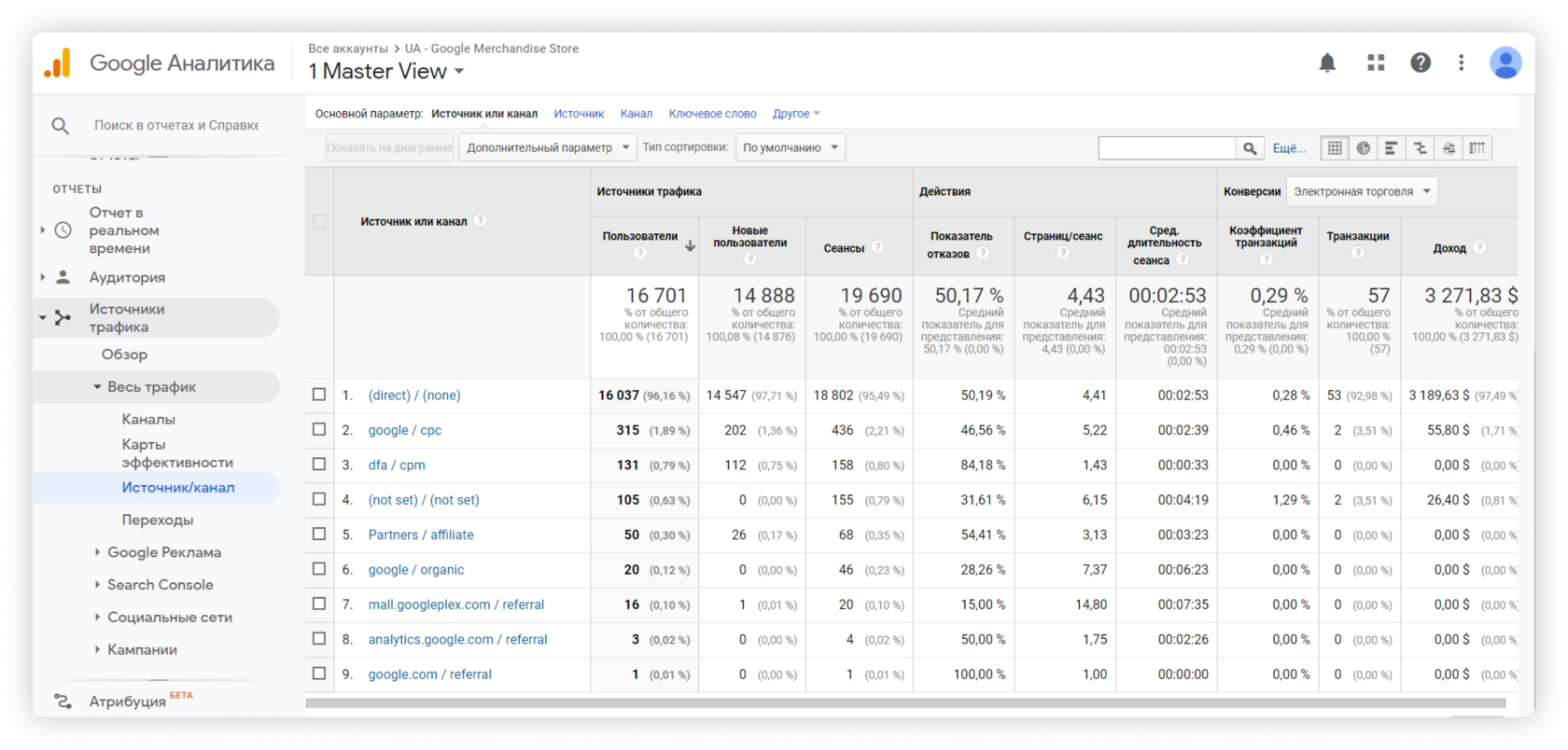
Task: Click the sidebar search magnifier icon
Action: (x=61, y=125)
